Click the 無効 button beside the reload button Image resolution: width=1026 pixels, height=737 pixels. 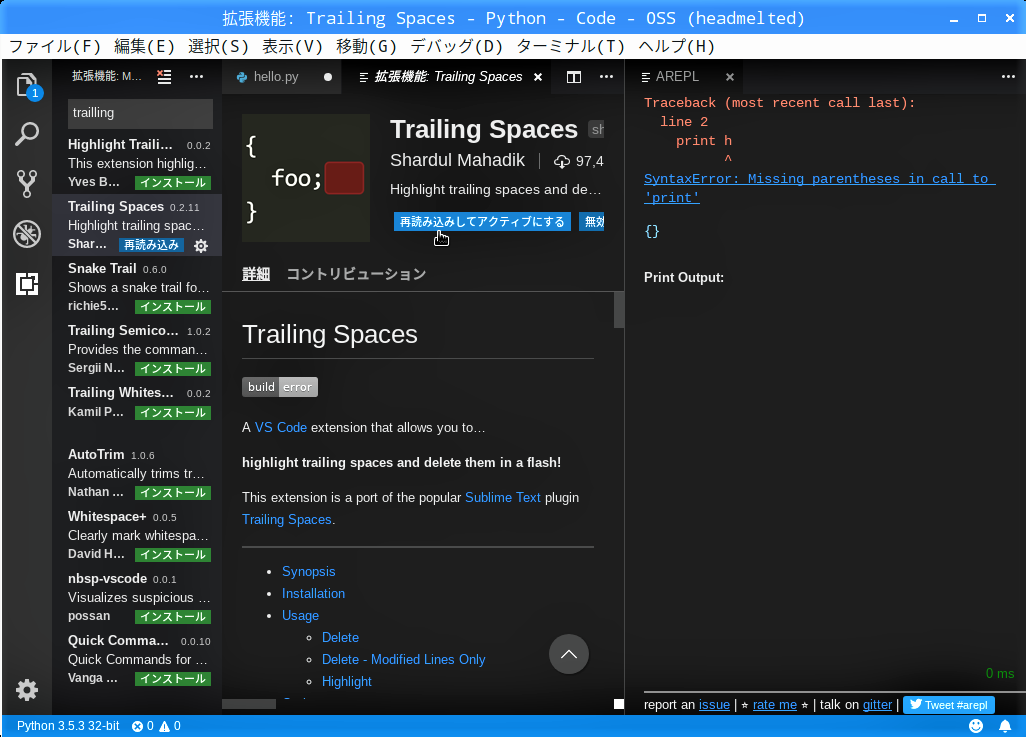point(592,222)
